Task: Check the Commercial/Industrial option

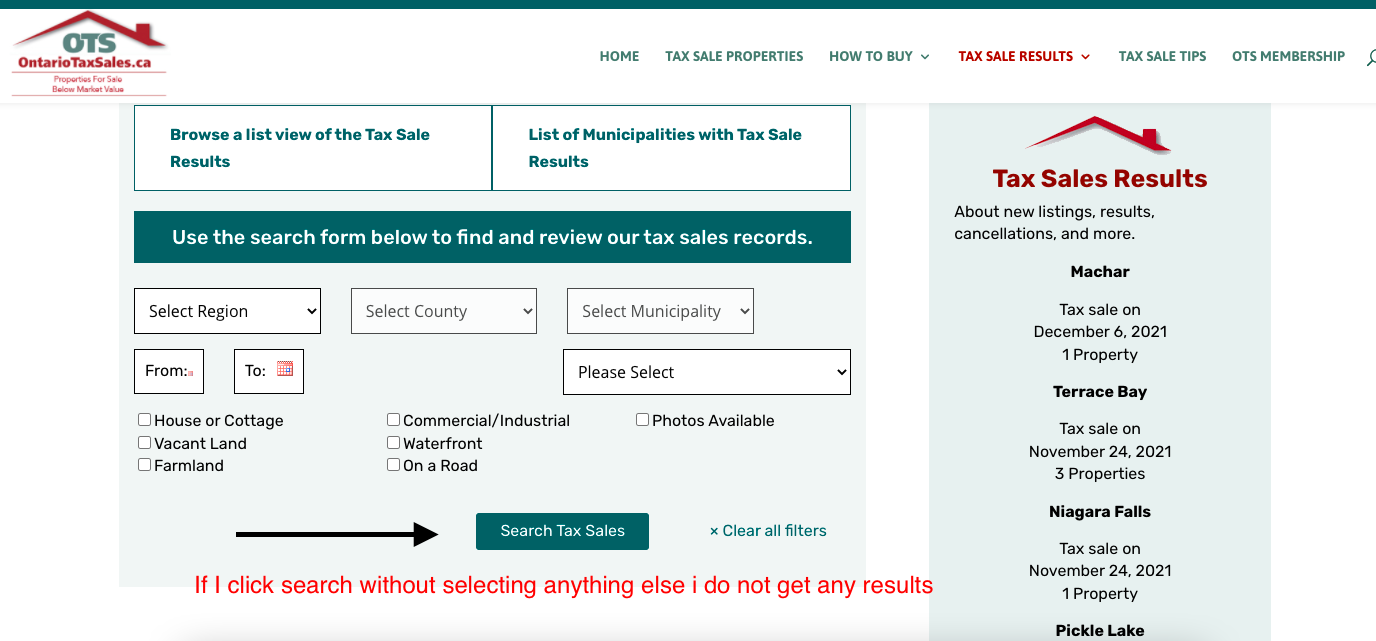Action: [394, 420]
